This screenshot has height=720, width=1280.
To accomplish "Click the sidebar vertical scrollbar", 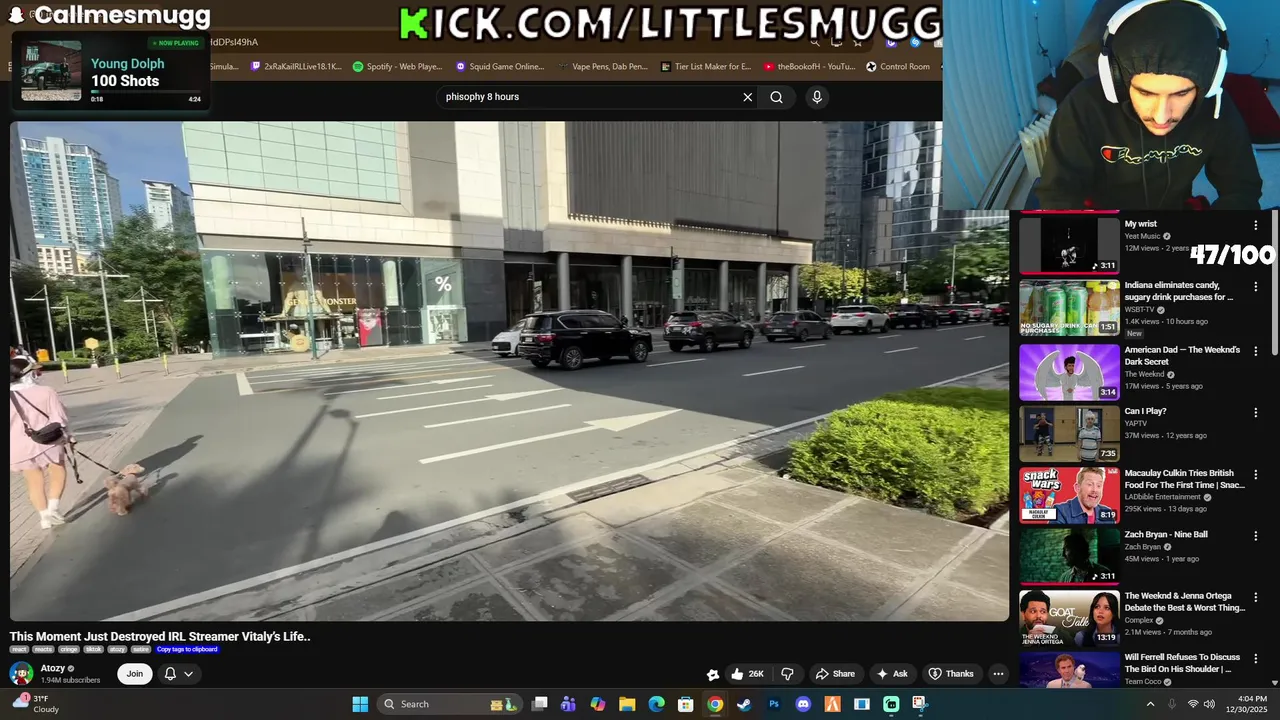I will point(1274,285).
